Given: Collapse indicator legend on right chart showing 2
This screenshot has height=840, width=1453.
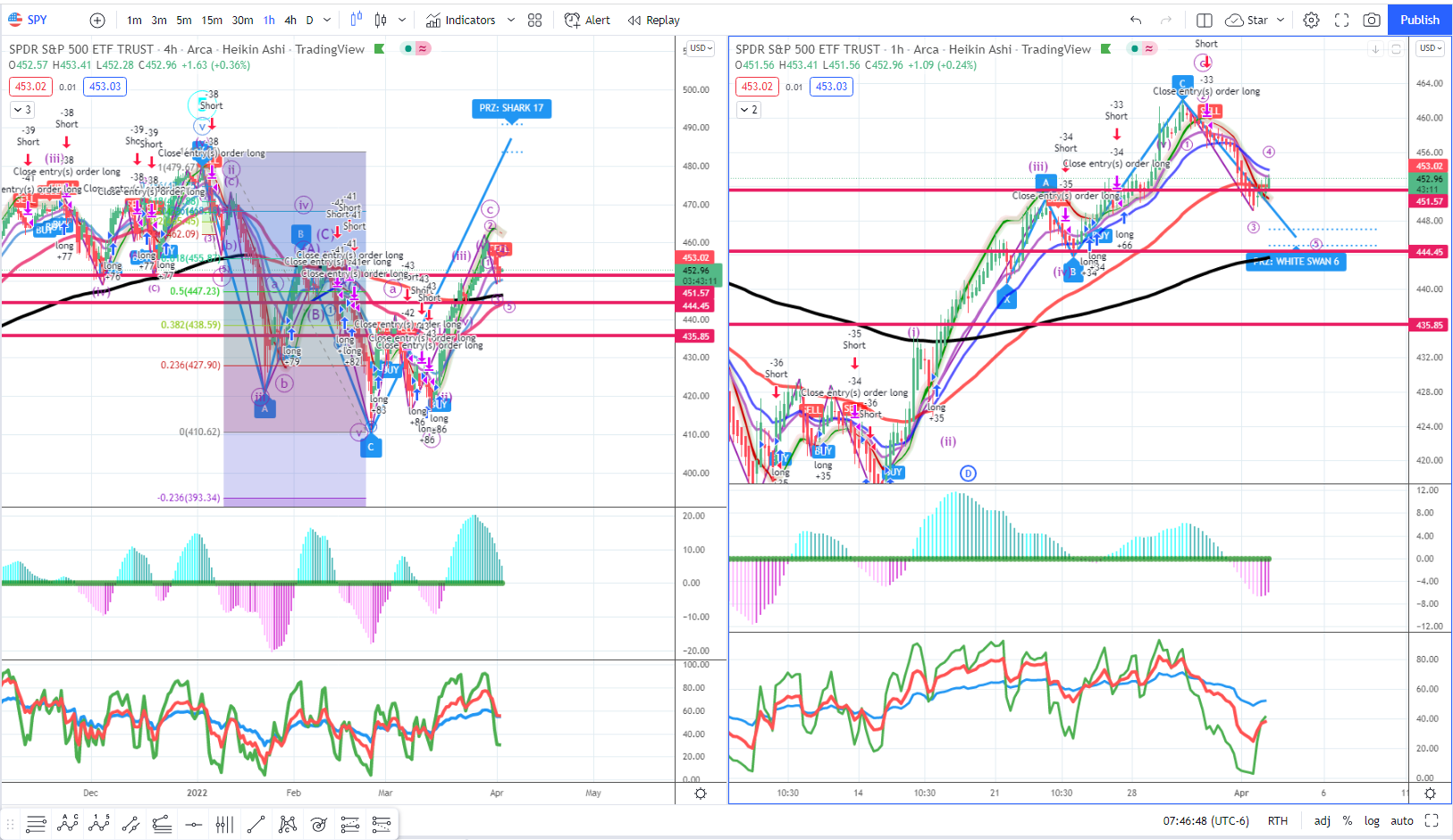Looking at the screenshot, I should [749, 110].
